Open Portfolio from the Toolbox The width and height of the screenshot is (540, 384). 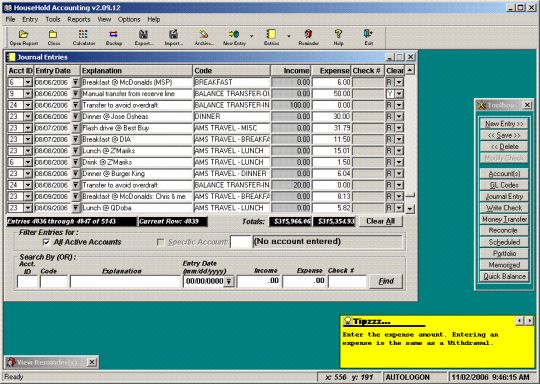click(504, 253)
